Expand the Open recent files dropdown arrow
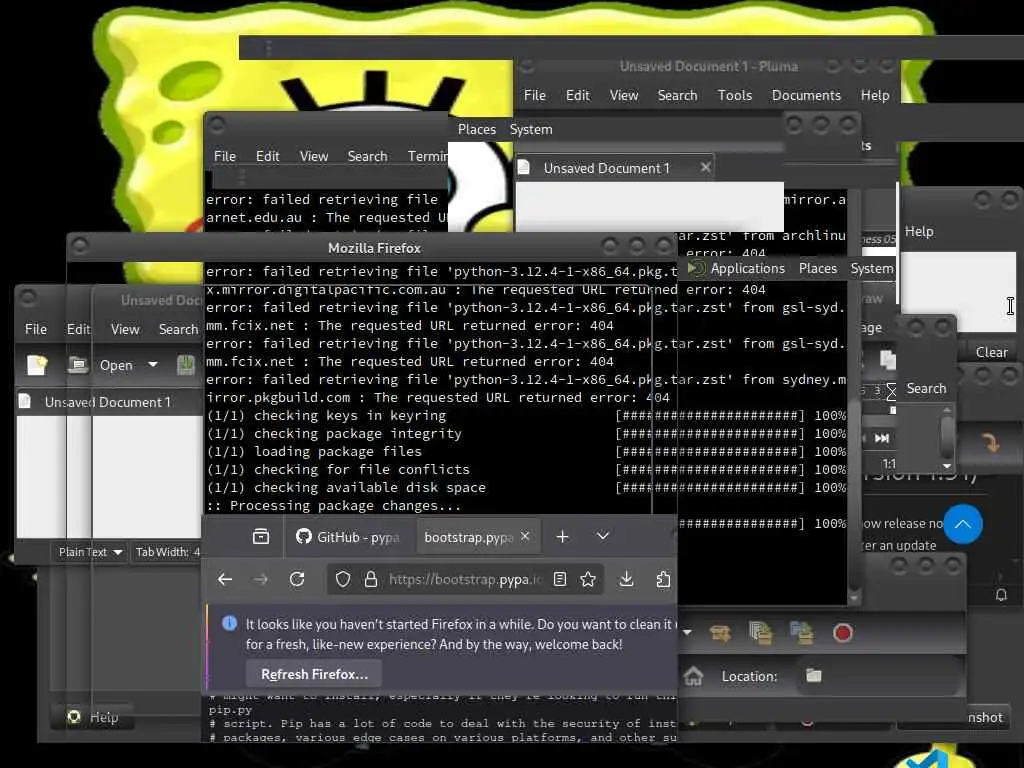Screen dimensions: 1024x768 point(153,364)
